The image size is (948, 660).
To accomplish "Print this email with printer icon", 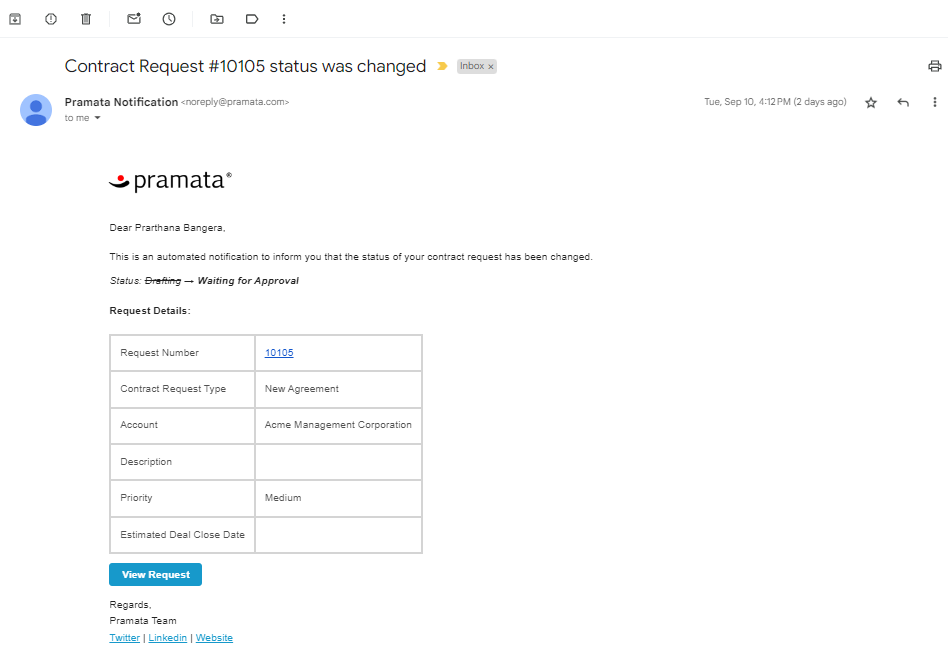I will [x=935, y=66].
